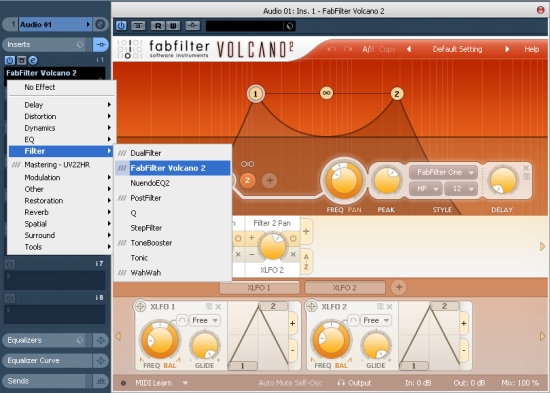The image size is (550, 393).
Task: Toggle A/B setting comparison
Action: point(368,49)
